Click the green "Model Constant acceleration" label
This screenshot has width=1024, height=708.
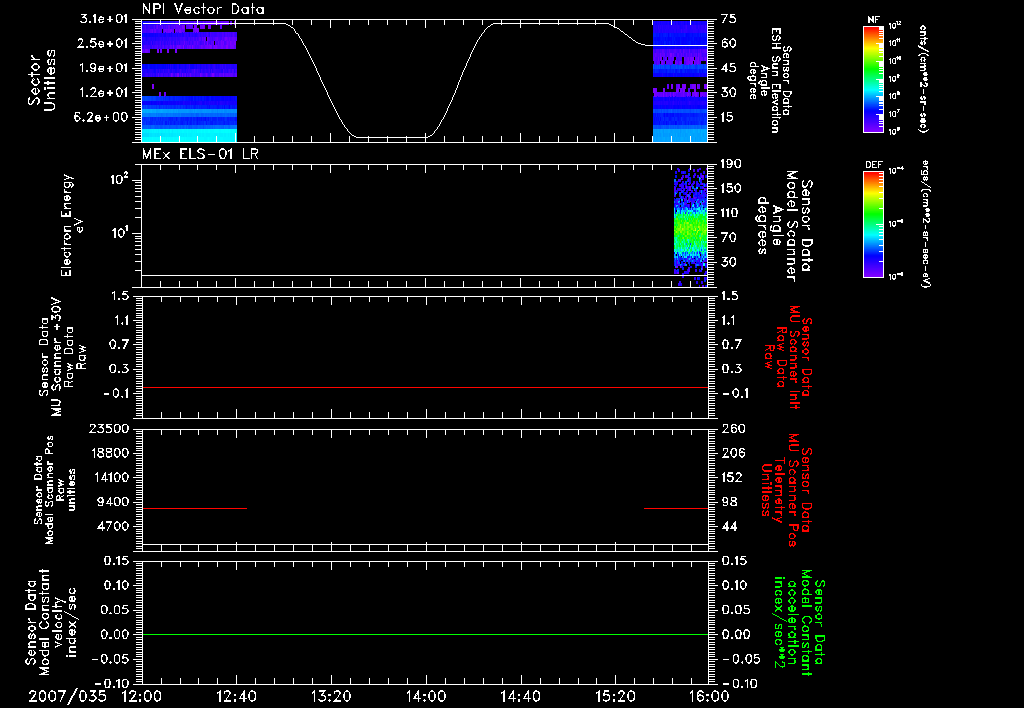799,624
